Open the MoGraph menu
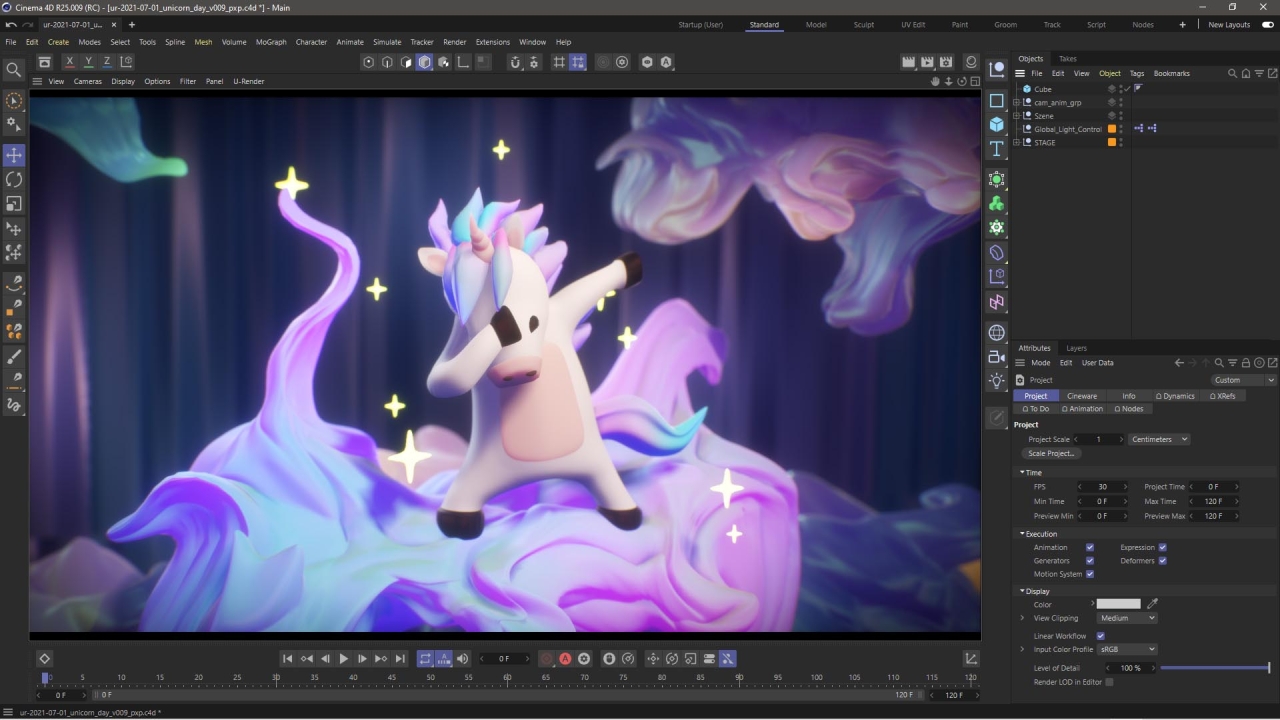 [271, 42]
